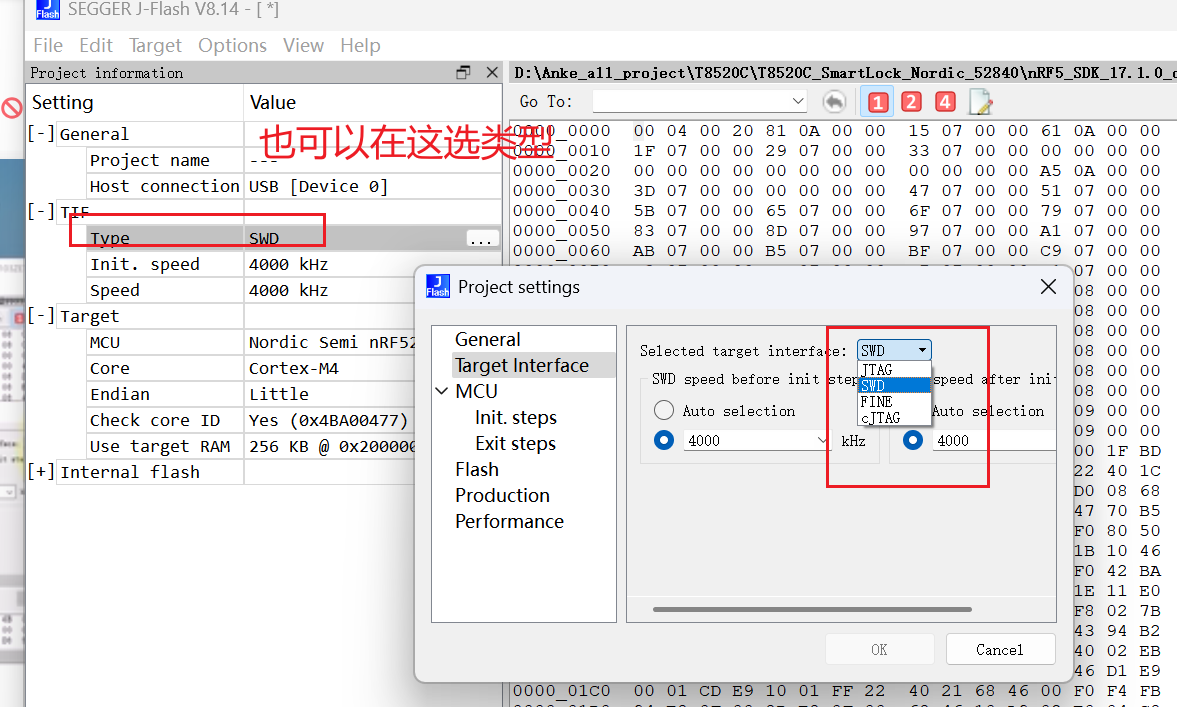Open the Help menu

360,45
